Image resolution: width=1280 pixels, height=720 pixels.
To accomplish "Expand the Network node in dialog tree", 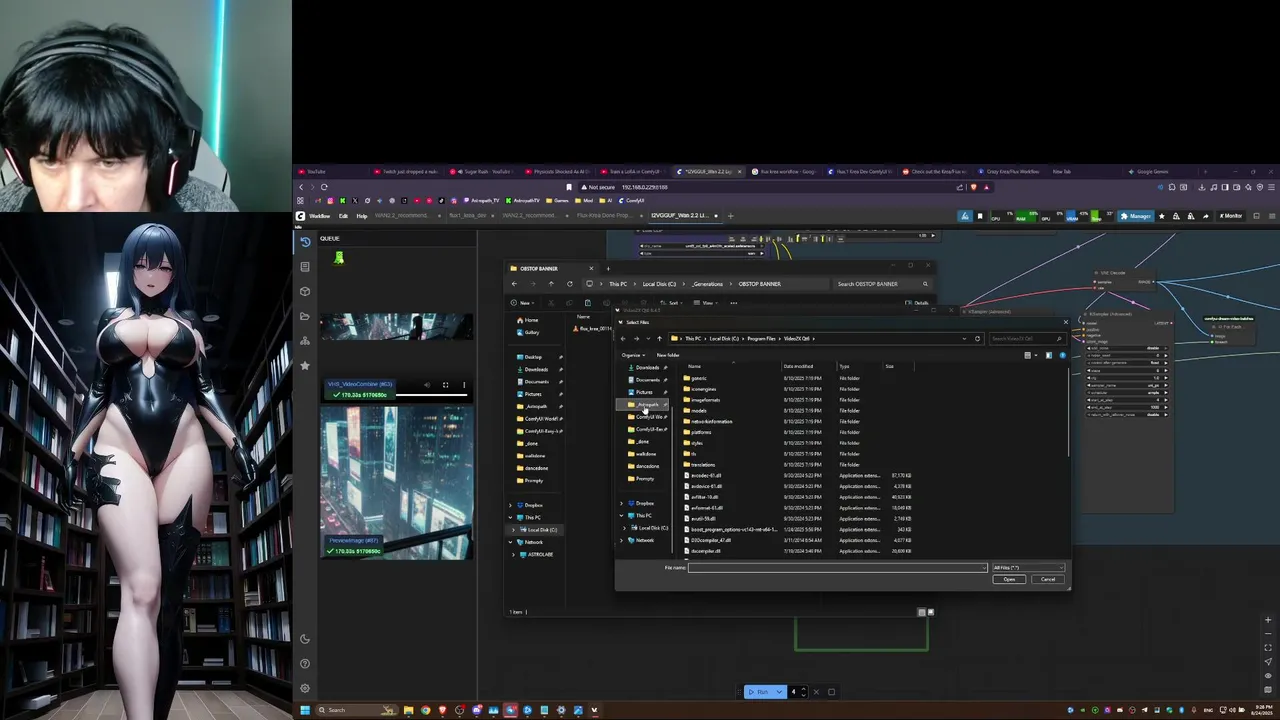I will point(621,540).
